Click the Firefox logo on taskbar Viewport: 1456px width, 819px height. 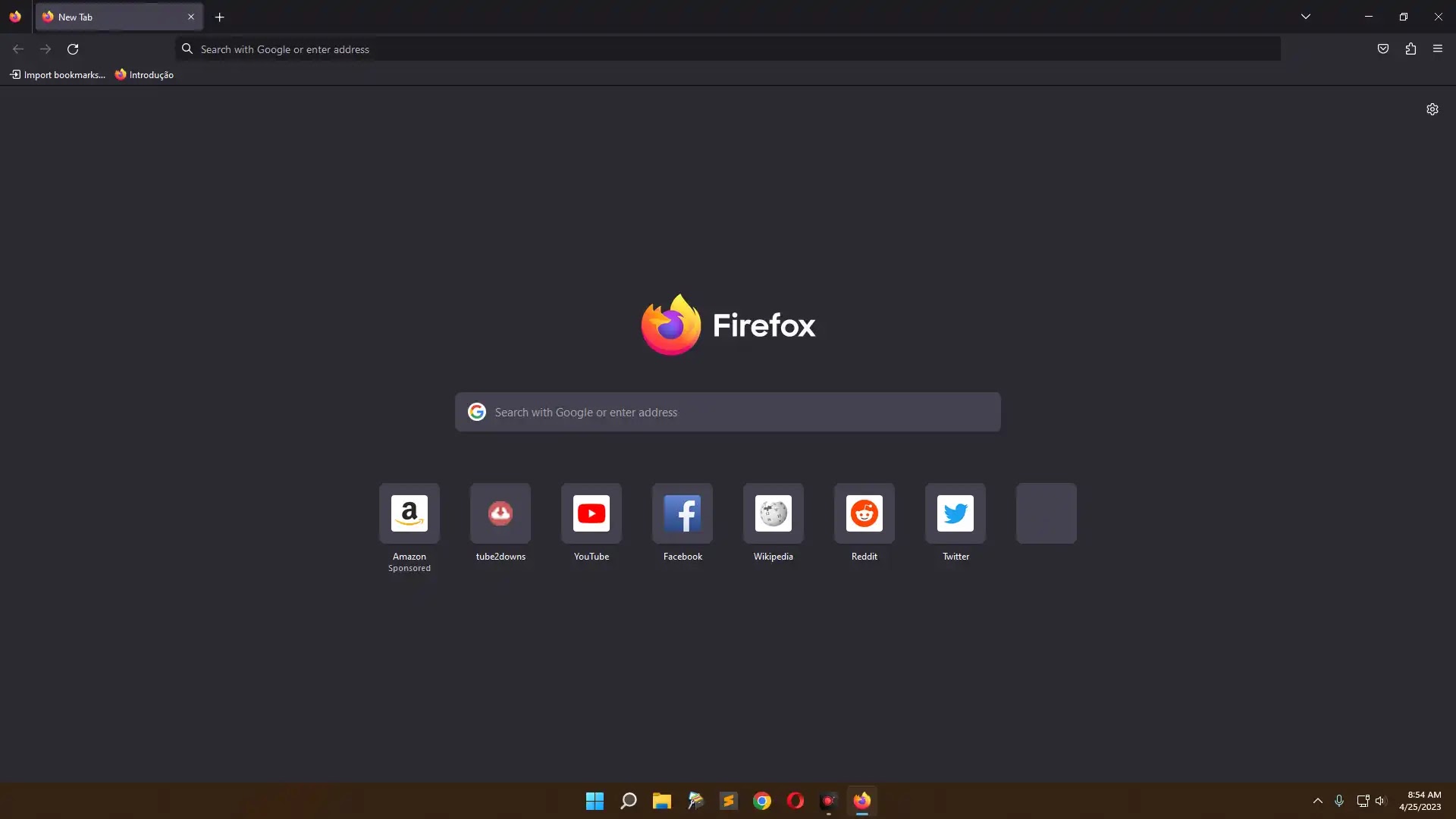tap(862, 800)
